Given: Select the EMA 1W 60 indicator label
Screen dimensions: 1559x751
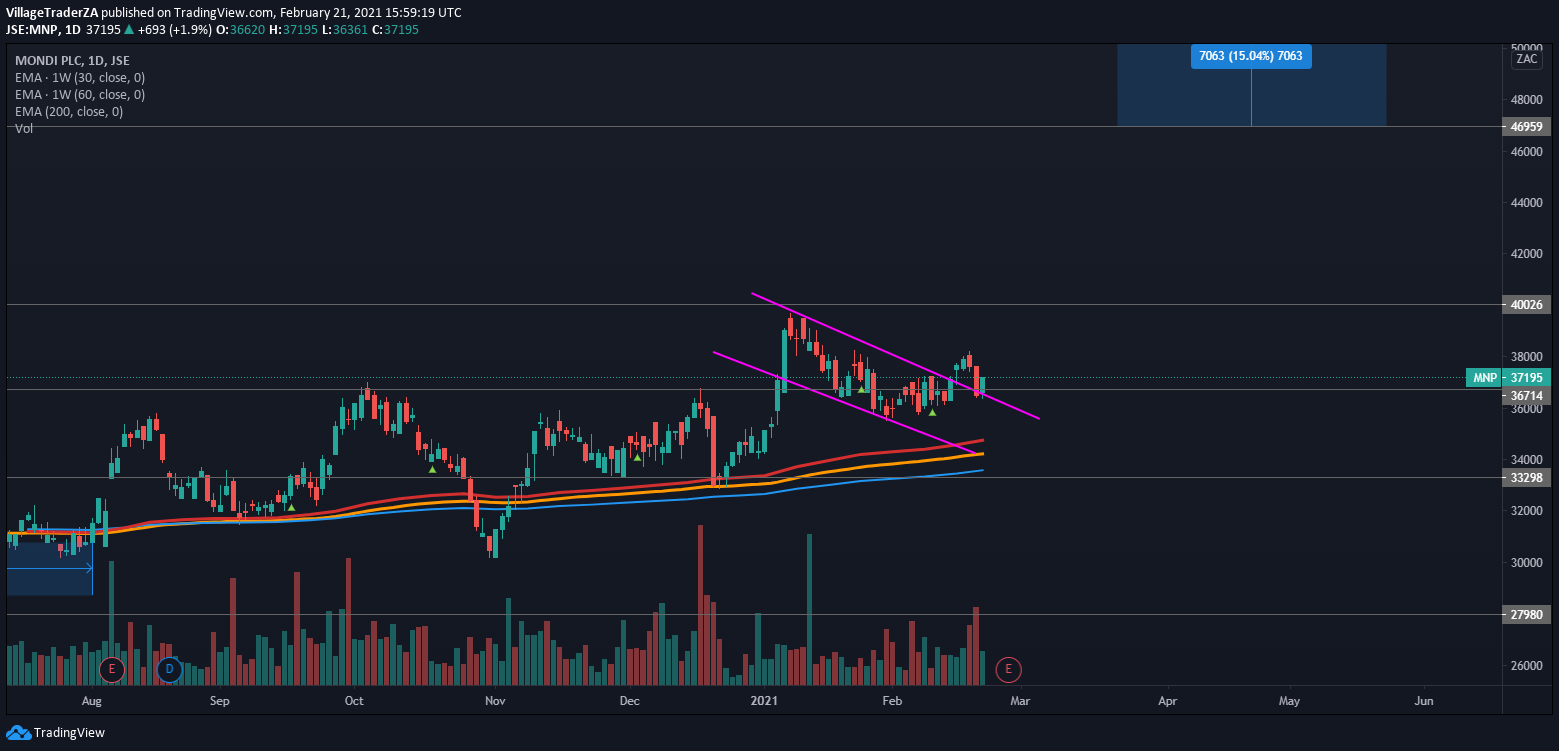Looking at the screenshot, I should pyautogui.click(x=80, y=94).
